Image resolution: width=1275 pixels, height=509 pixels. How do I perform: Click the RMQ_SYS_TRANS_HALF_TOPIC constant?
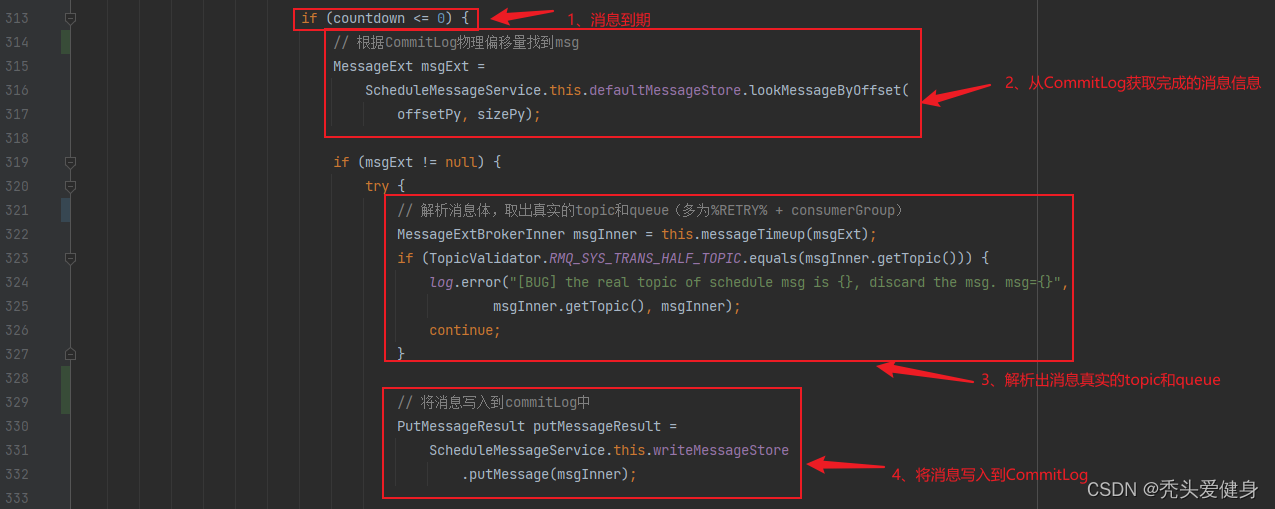coord(645,258)
